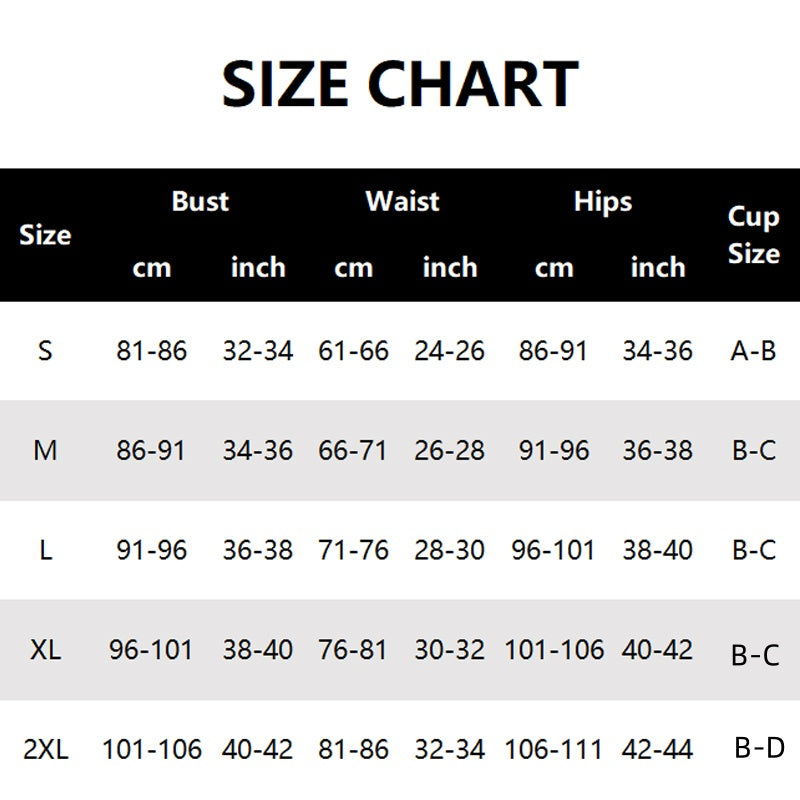Image resolution: width=800 pixels, height=800 pixels.
Task: Select the Waist column header
Action: click(x=403, y=201)
